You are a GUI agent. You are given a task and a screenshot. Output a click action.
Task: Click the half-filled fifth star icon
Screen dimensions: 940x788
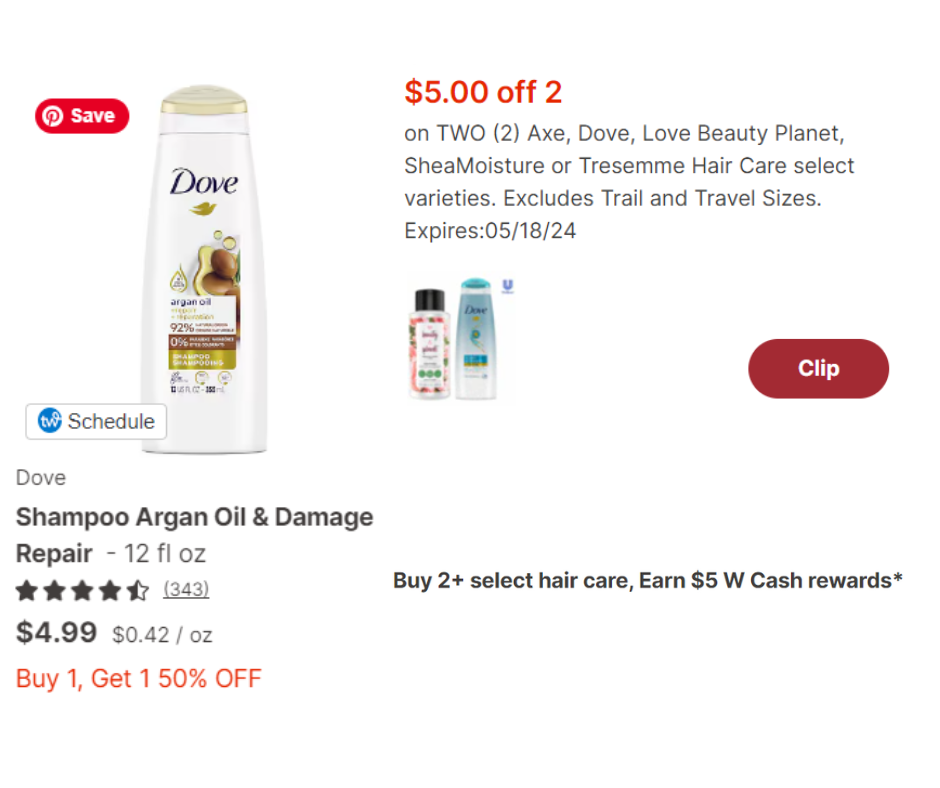click(139, 591)
